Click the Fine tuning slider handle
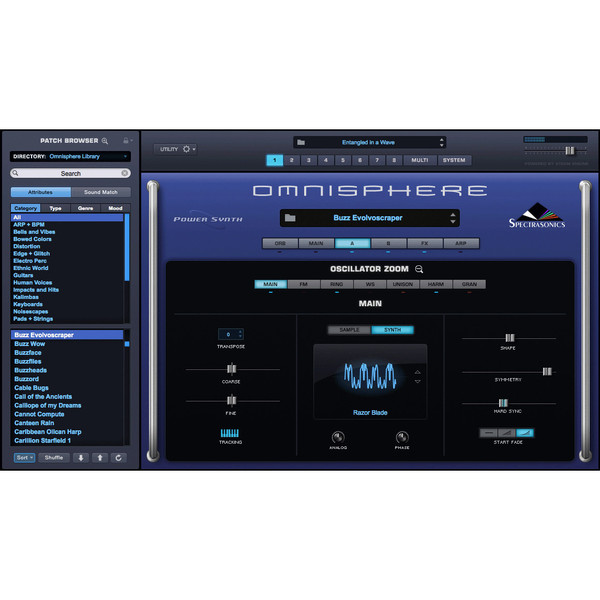The width and height of the screenshot is (600, 600). click(x=231, y=401)
